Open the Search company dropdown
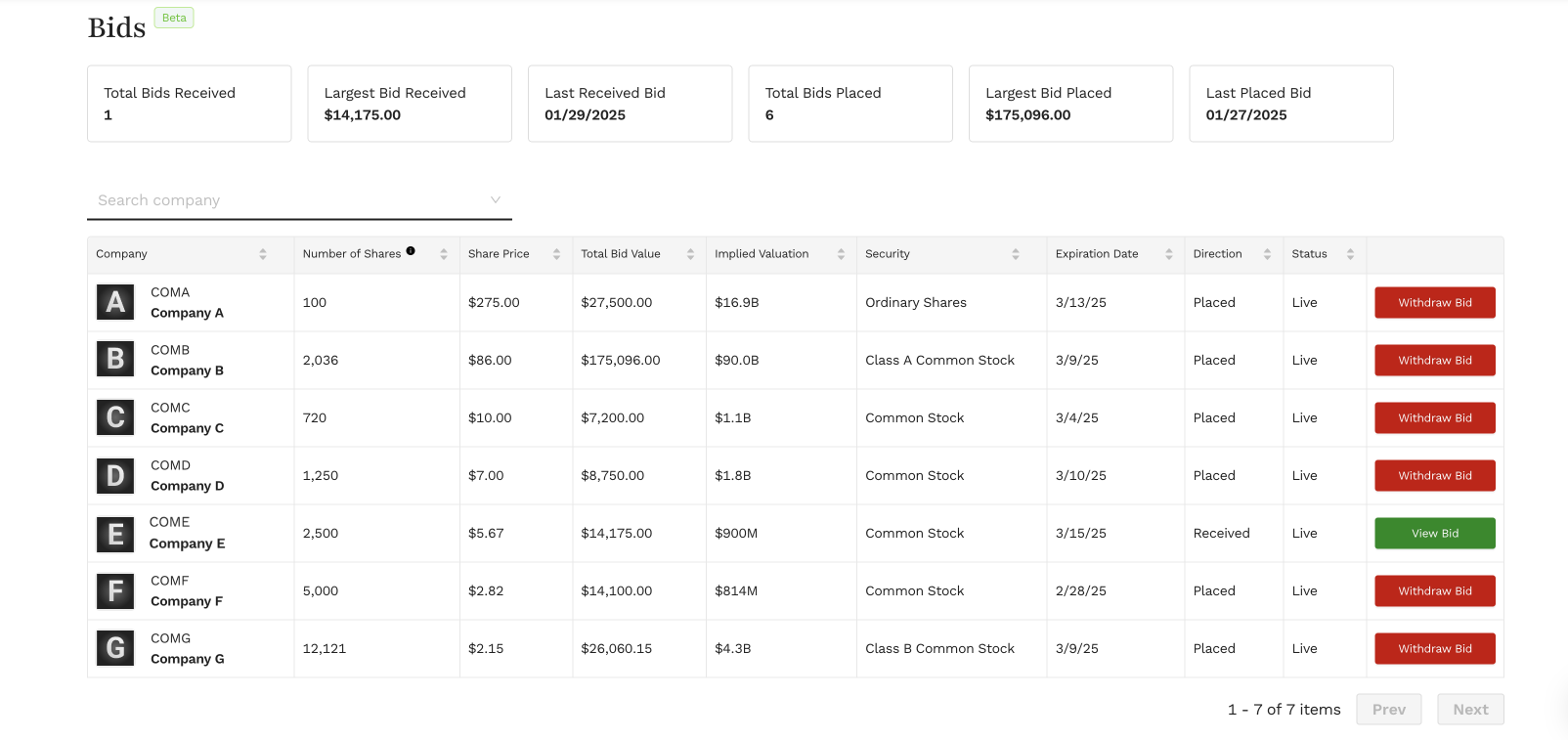The width and height of the screenshot is (1568, 740). [299, 200]
